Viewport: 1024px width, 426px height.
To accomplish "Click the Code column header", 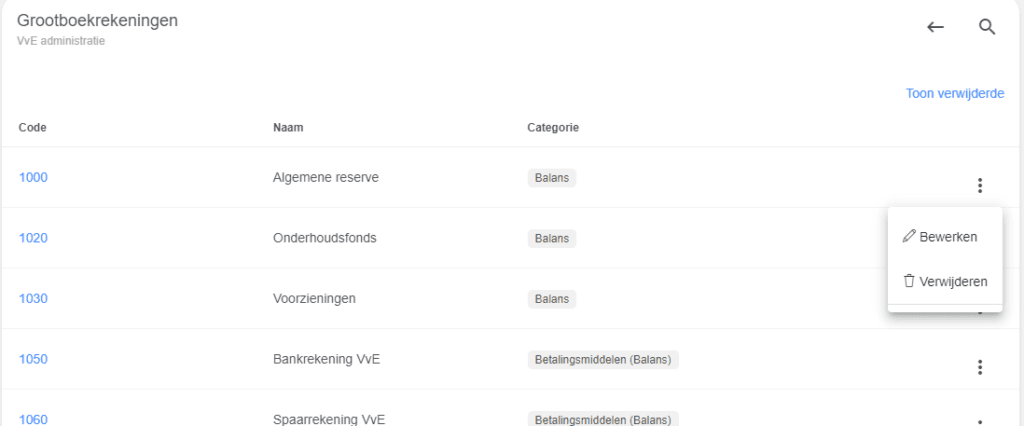I will [x=33, y=128].
